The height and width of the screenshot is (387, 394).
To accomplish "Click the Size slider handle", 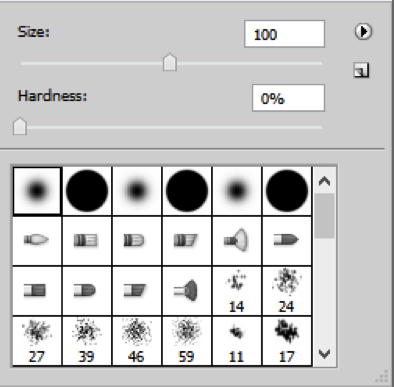I will (170, 62).
